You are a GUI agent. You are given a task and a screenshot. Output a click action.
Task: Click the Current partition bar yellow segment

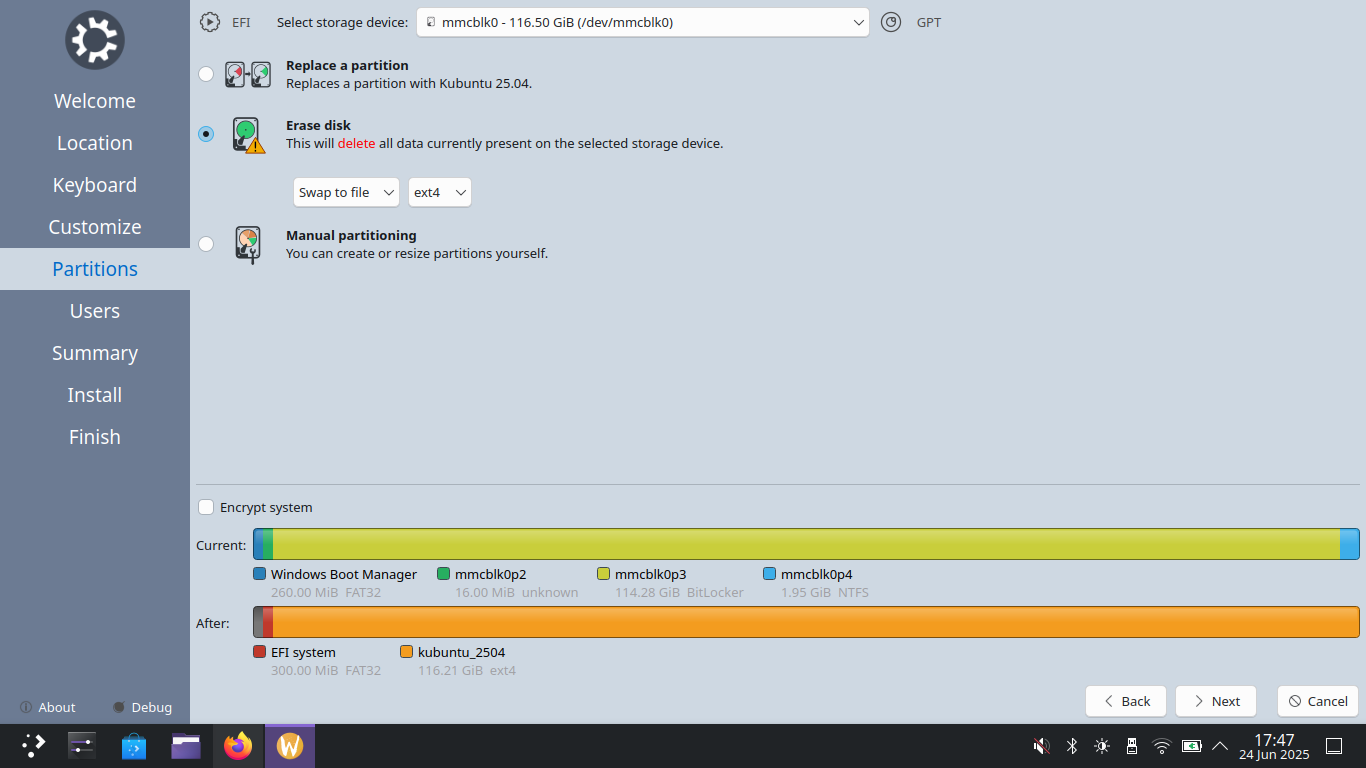[806, 544]
